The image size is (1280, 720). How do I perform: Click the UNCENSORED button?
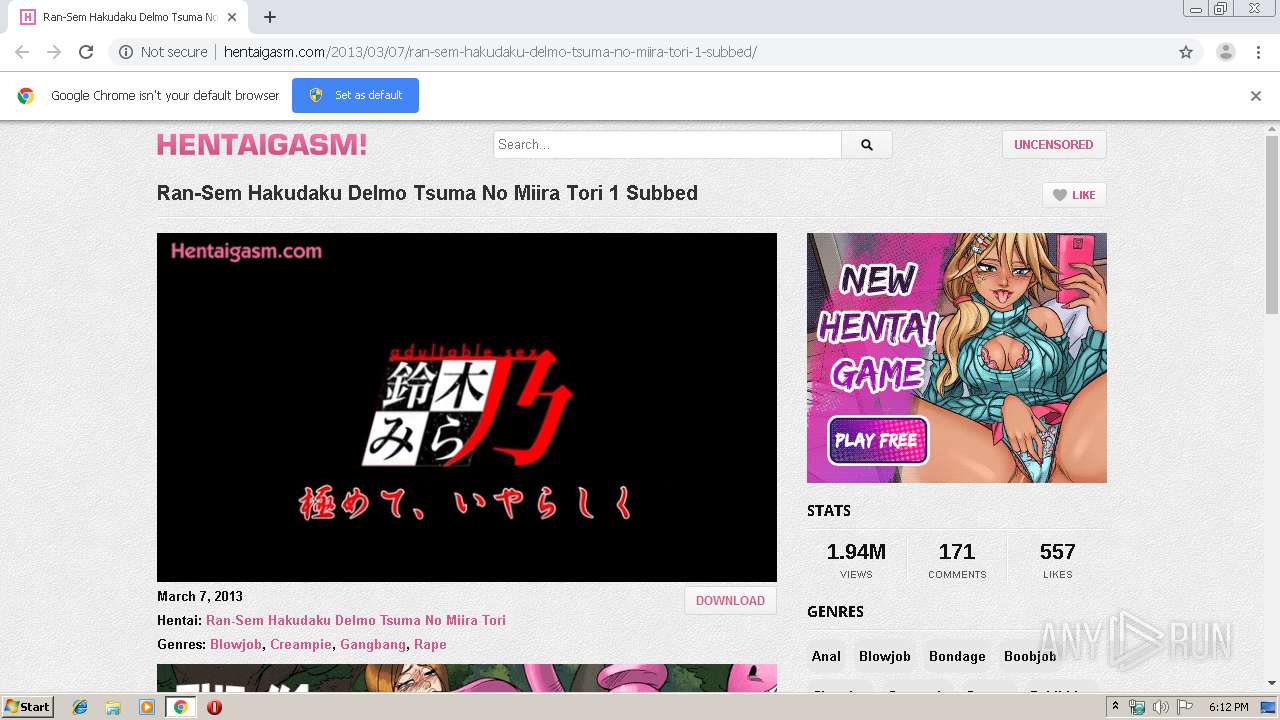[x=1054, y=144]
